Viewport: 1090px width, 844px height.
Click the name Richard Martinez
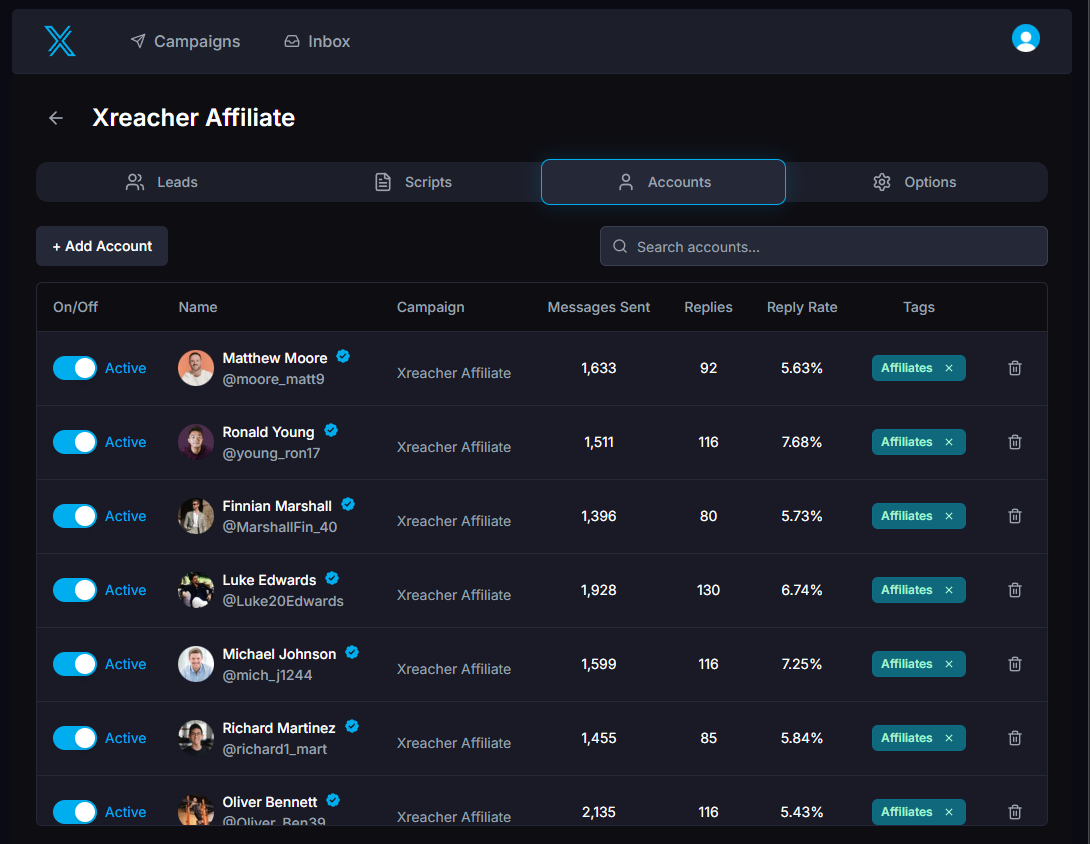click(x=279, y=728)
